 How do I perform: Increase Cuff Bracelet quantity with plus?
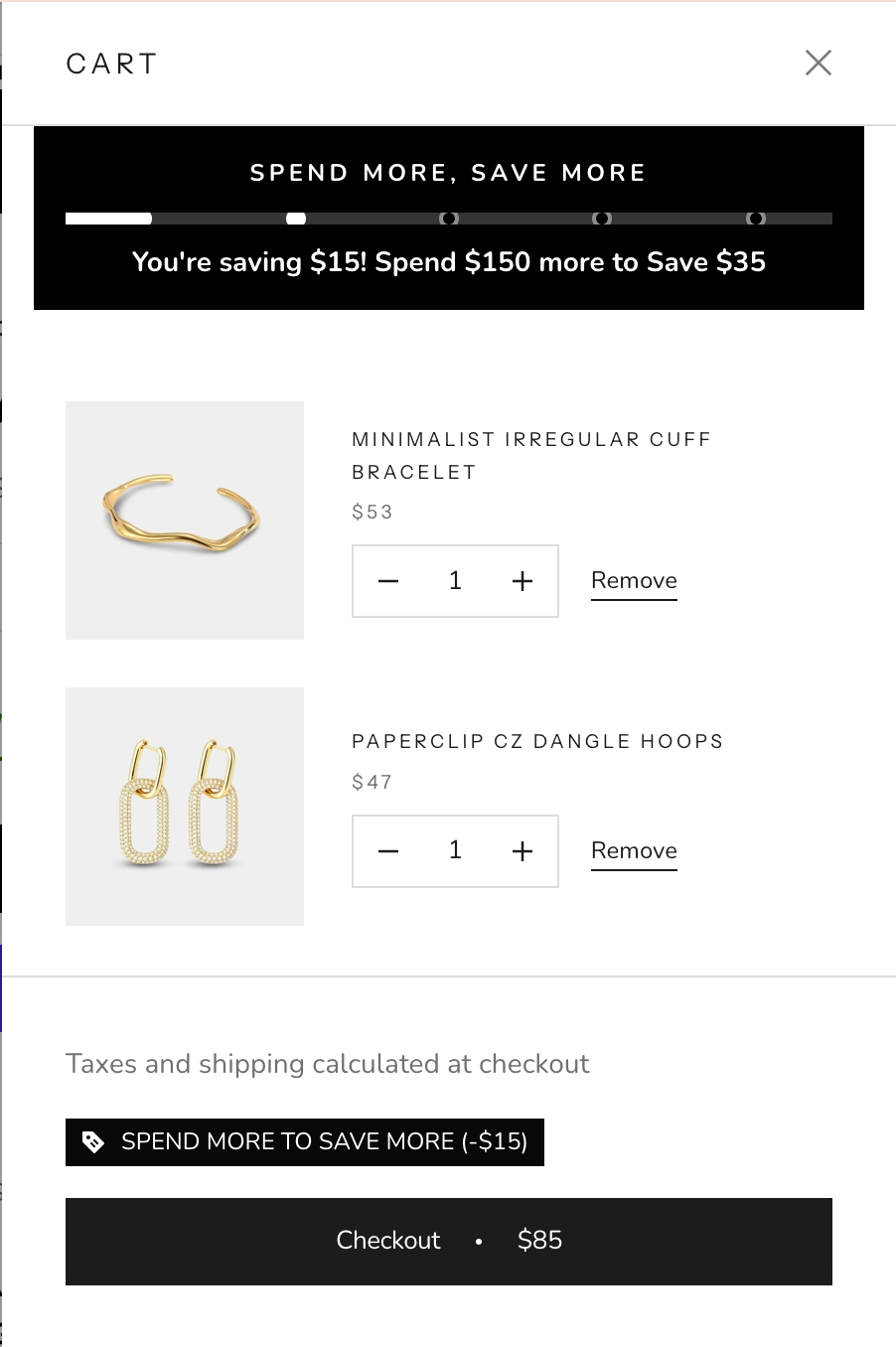click(x=523, y=581)
